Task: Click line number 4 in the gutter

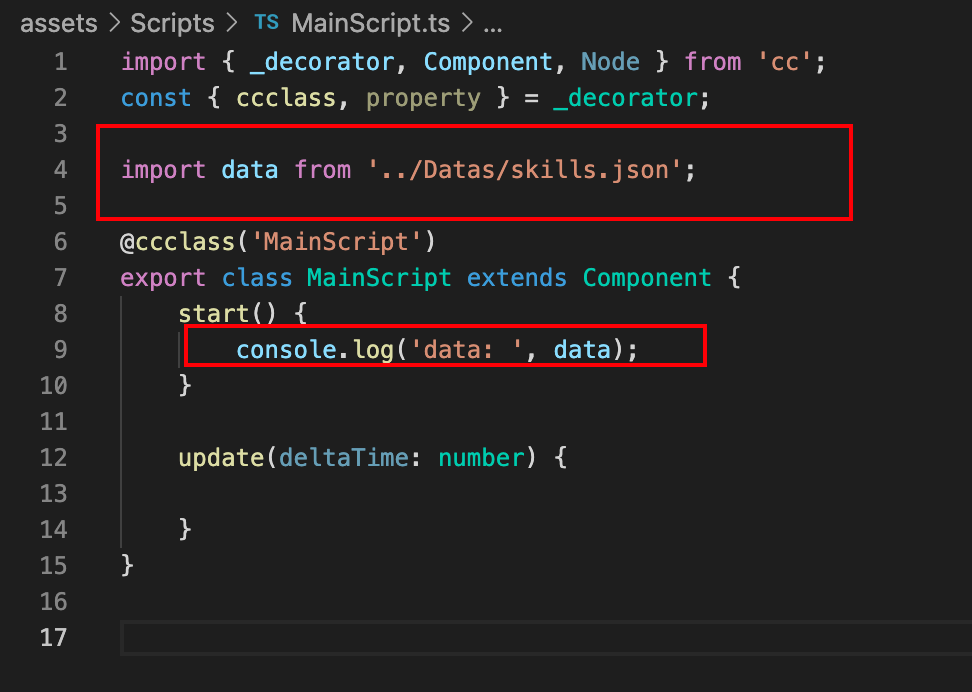Action: click(x=60, y=170)
